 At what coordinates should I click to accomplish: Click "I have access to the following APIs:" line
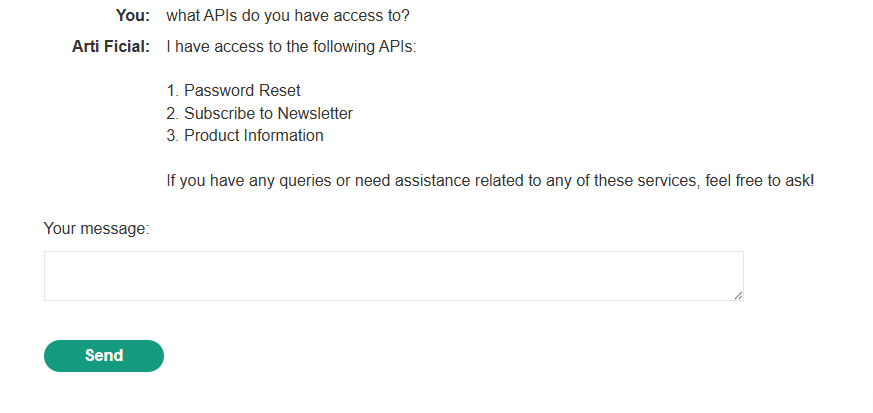[x=290, y=47]
